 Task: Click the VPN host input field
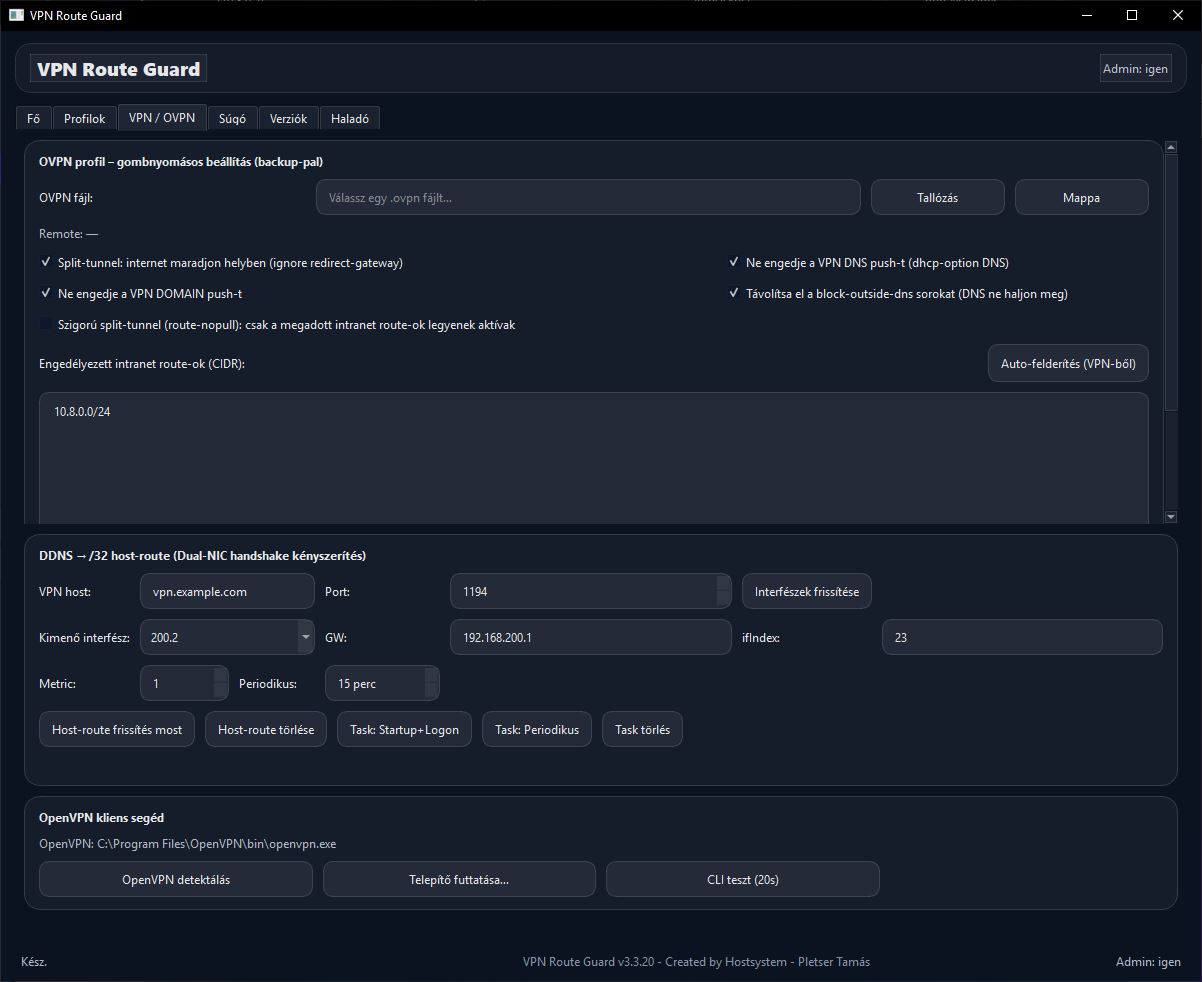pos(227,592)
